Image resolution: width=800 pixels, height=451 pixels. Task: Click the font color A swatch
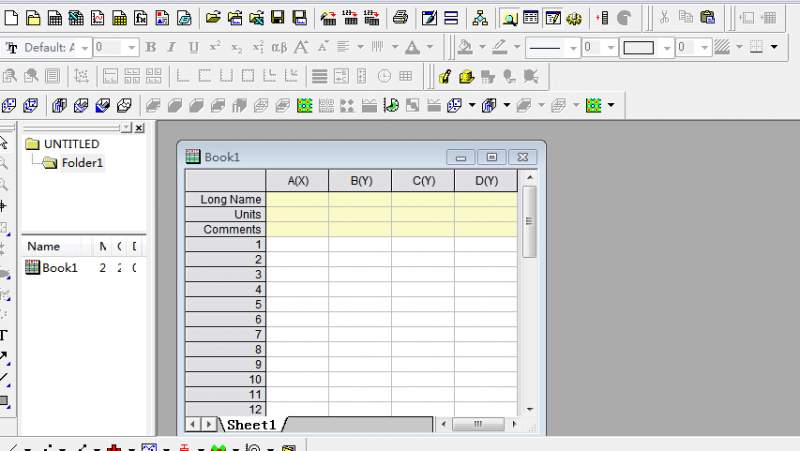412,47
